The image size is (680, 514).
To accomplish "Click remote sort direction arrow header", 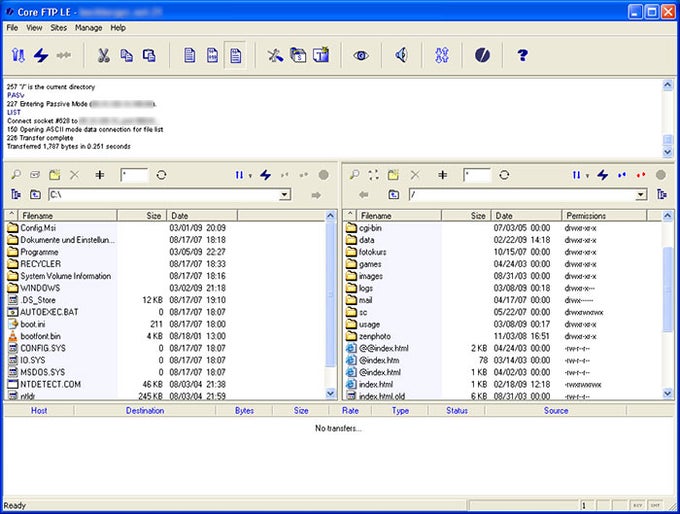I will click(x=350, y=216).
